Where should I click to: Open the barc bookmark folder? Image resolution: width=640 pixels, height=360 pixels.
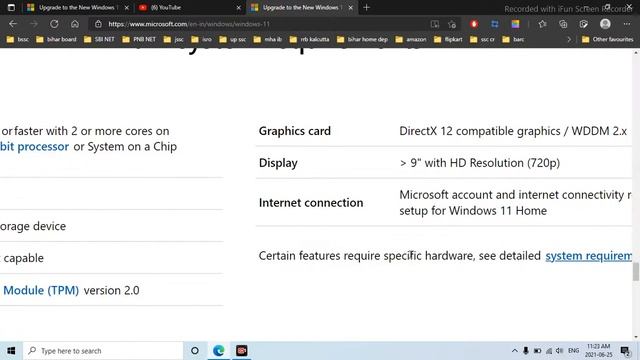pos(513,39)
